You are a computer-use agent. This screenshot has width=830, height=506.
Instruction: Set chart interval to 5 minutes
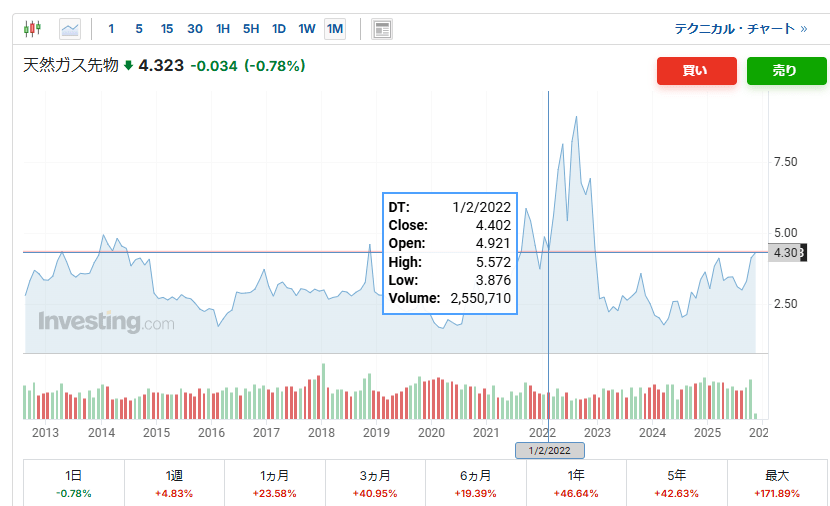click(138, 29)
